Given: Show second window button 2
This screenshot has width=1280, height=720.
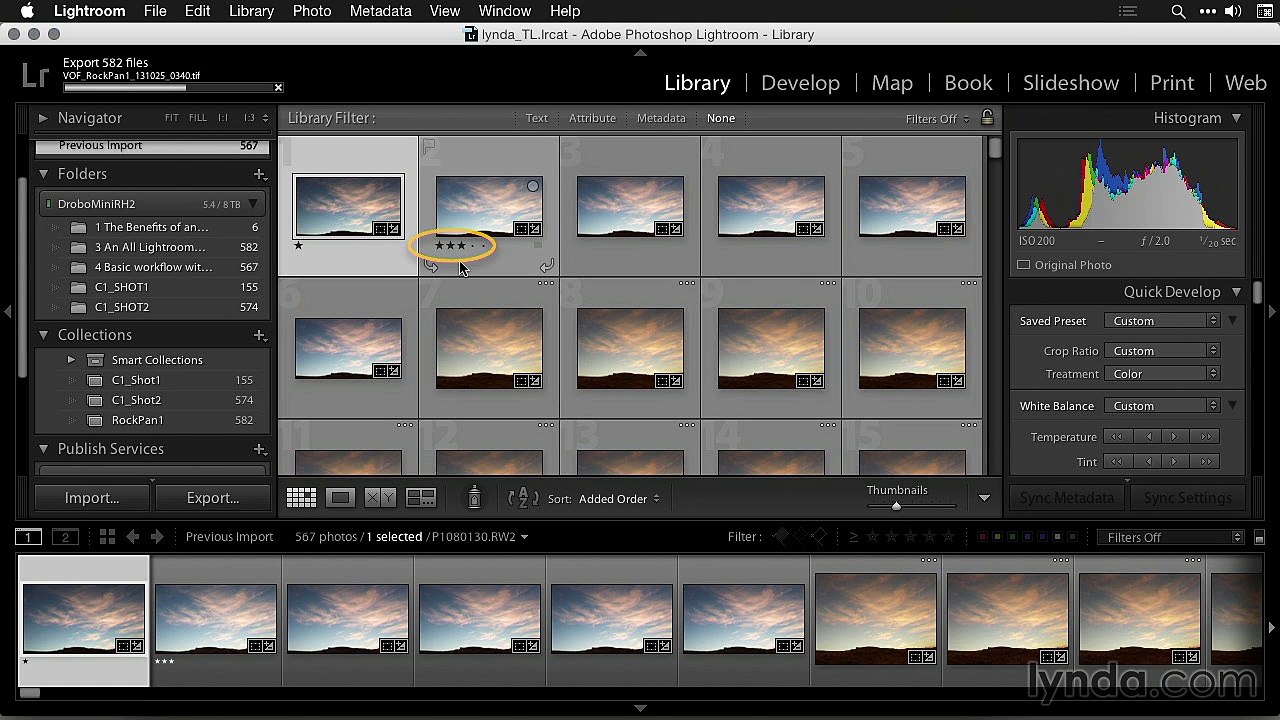Looking at the screenshot, I should point(65,537).
